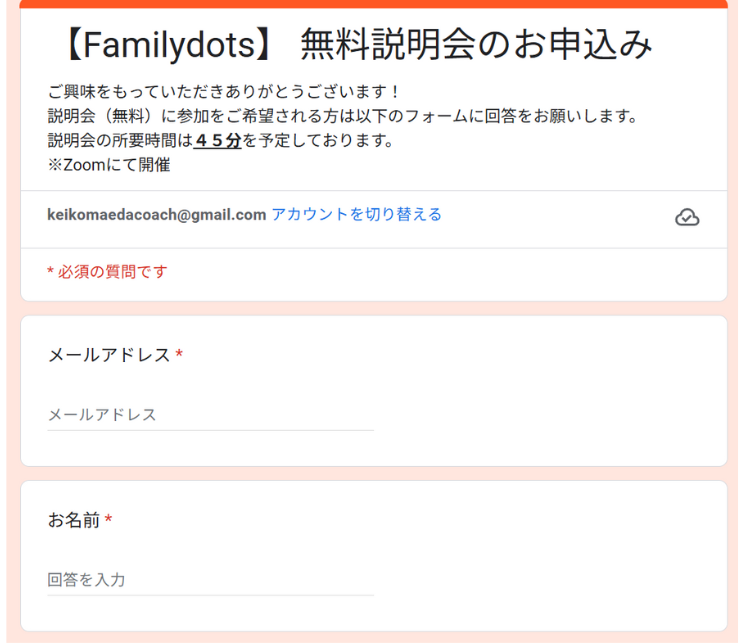
Task: Click the ご興味をもっていただき greeting line
Action: (223, 92)
